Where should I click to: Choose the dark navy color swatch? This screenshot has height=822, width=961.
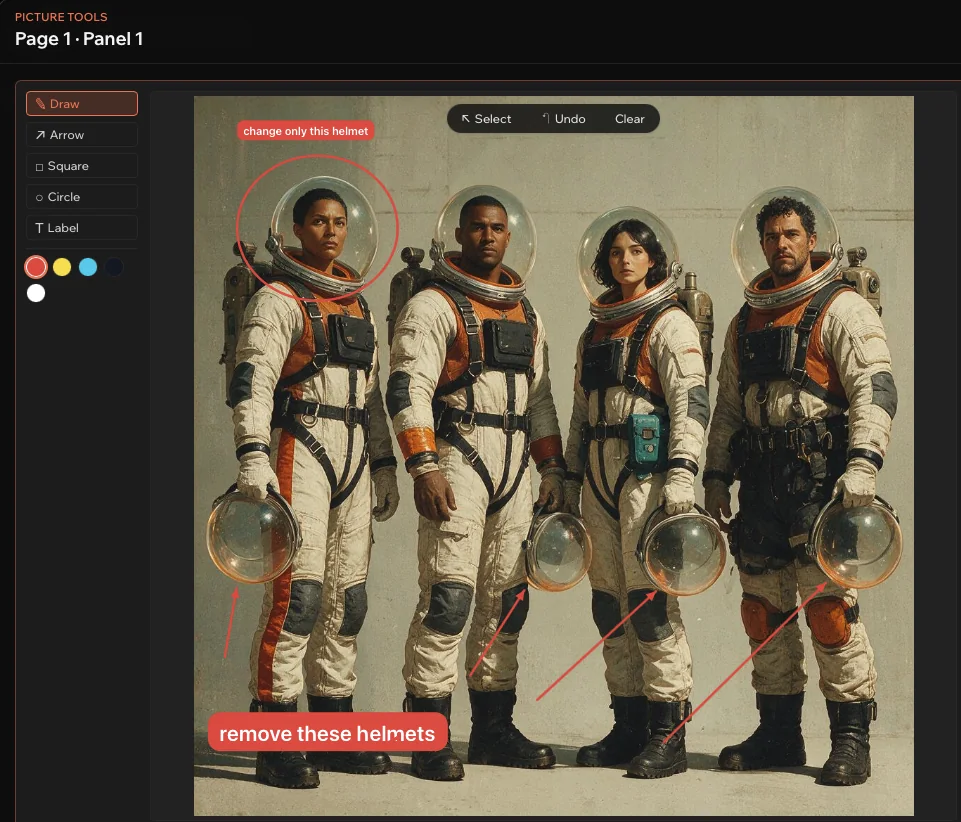[x=114, y=267]
